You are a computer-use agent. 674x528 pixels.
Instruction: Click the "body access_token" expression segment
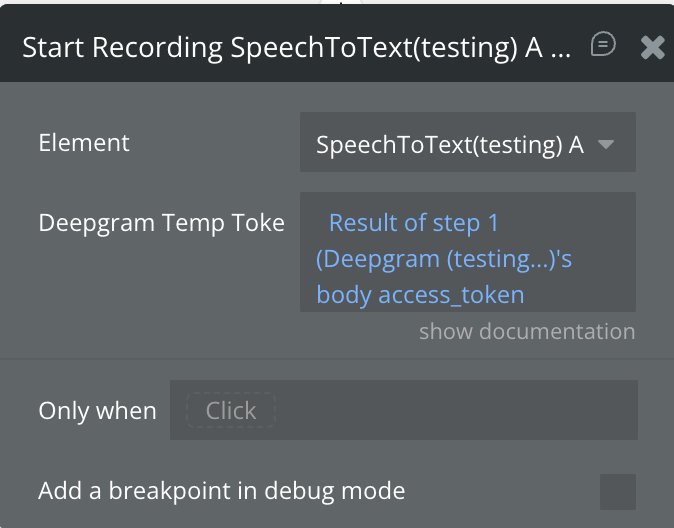tap(420, 295)
